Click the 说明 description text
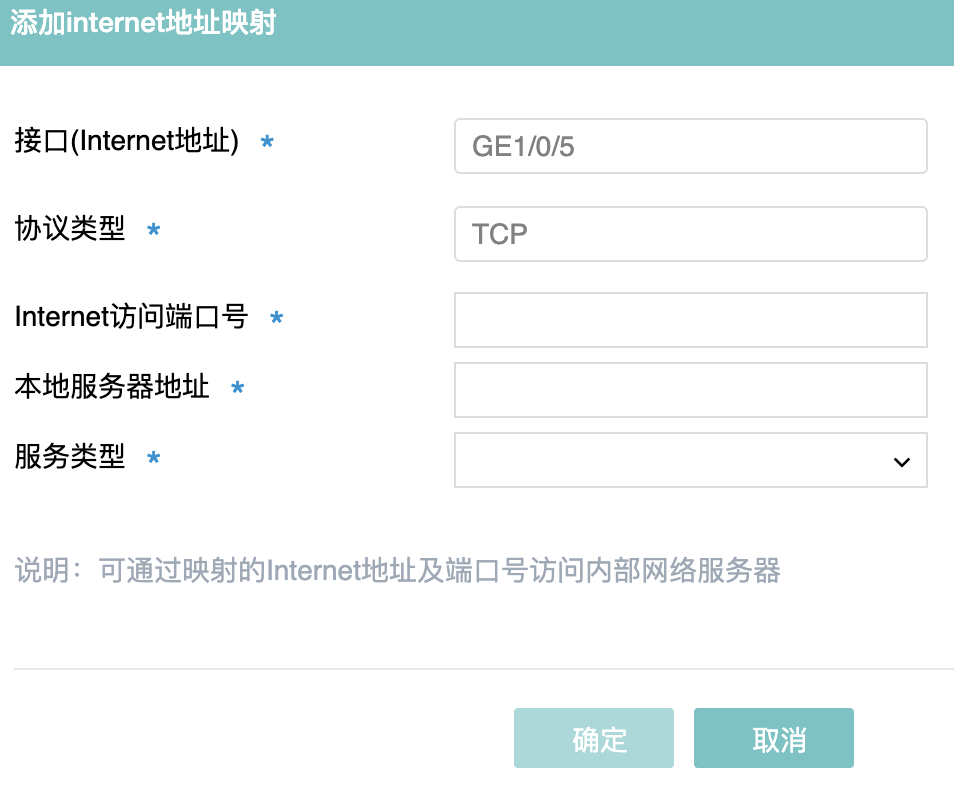Image resolution: width=954 pixels, height=790 pixels. (397, 571)
